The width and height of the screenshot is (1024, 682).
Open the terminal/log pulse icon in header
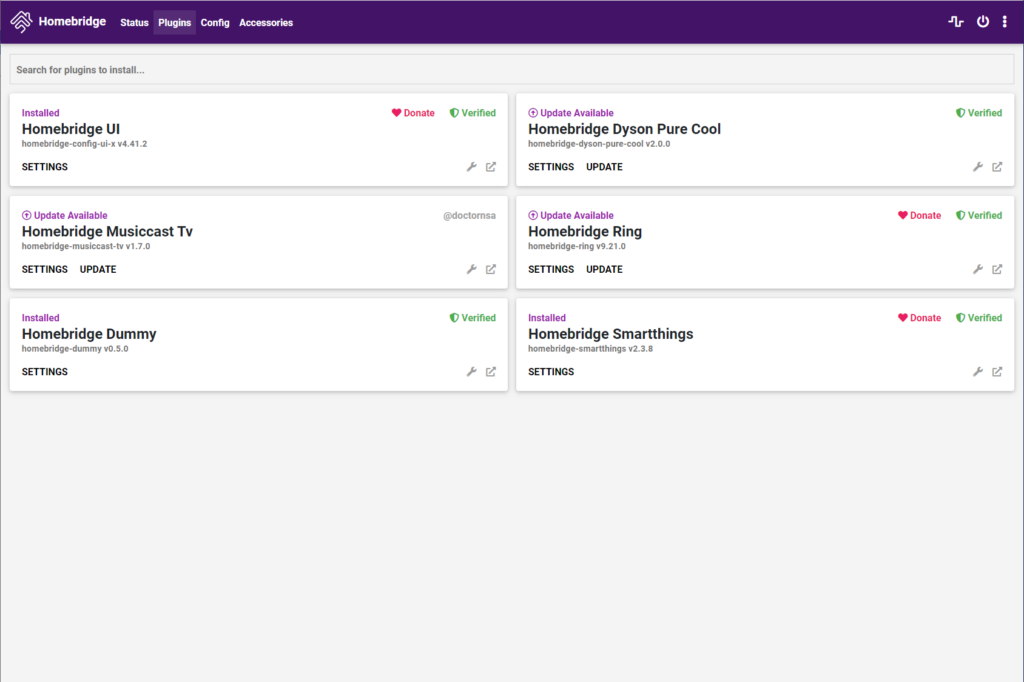coord(955,22)
